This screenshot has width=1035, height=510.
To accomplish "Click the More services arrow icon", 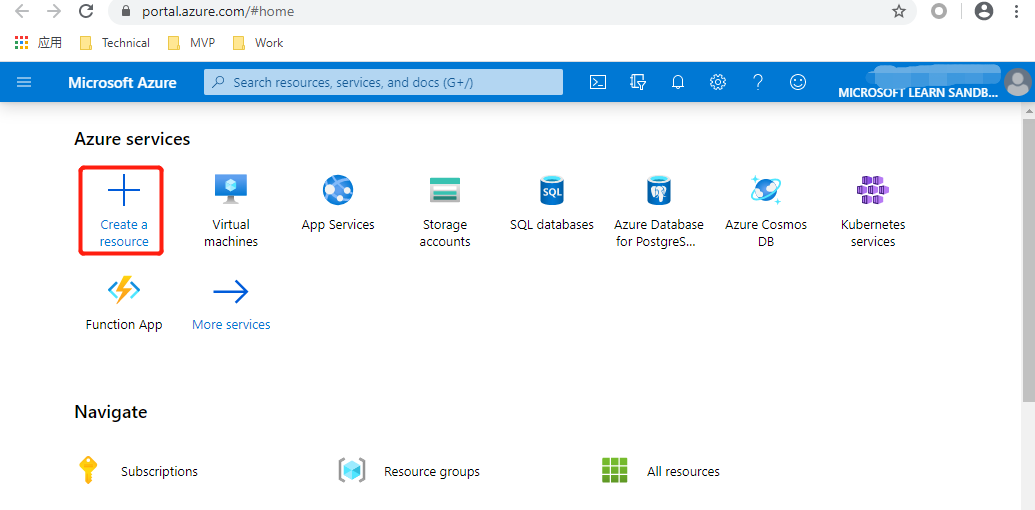I will tap(230, 291).
